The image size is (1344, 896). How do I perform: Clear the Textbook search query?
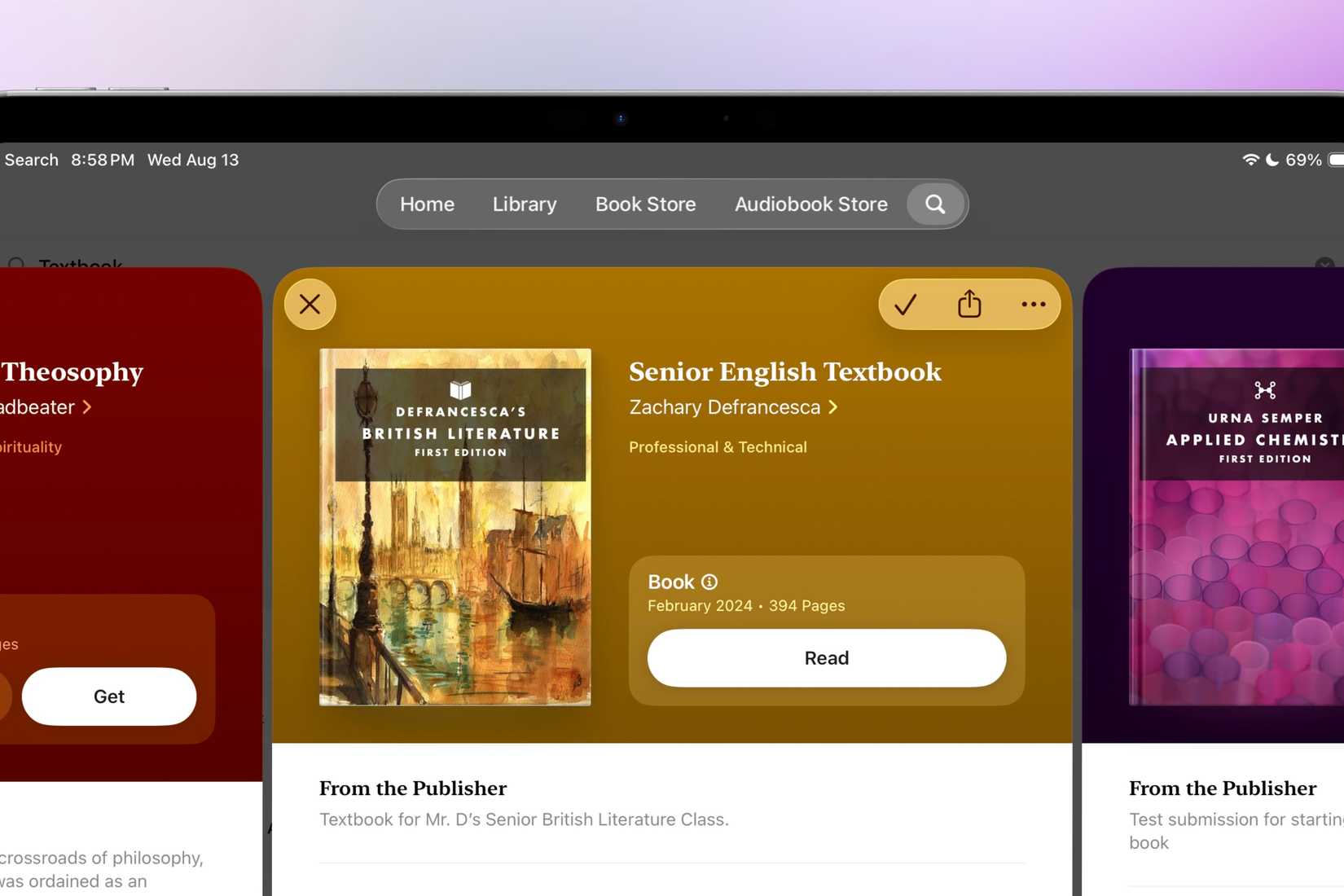pos(1326,265)
